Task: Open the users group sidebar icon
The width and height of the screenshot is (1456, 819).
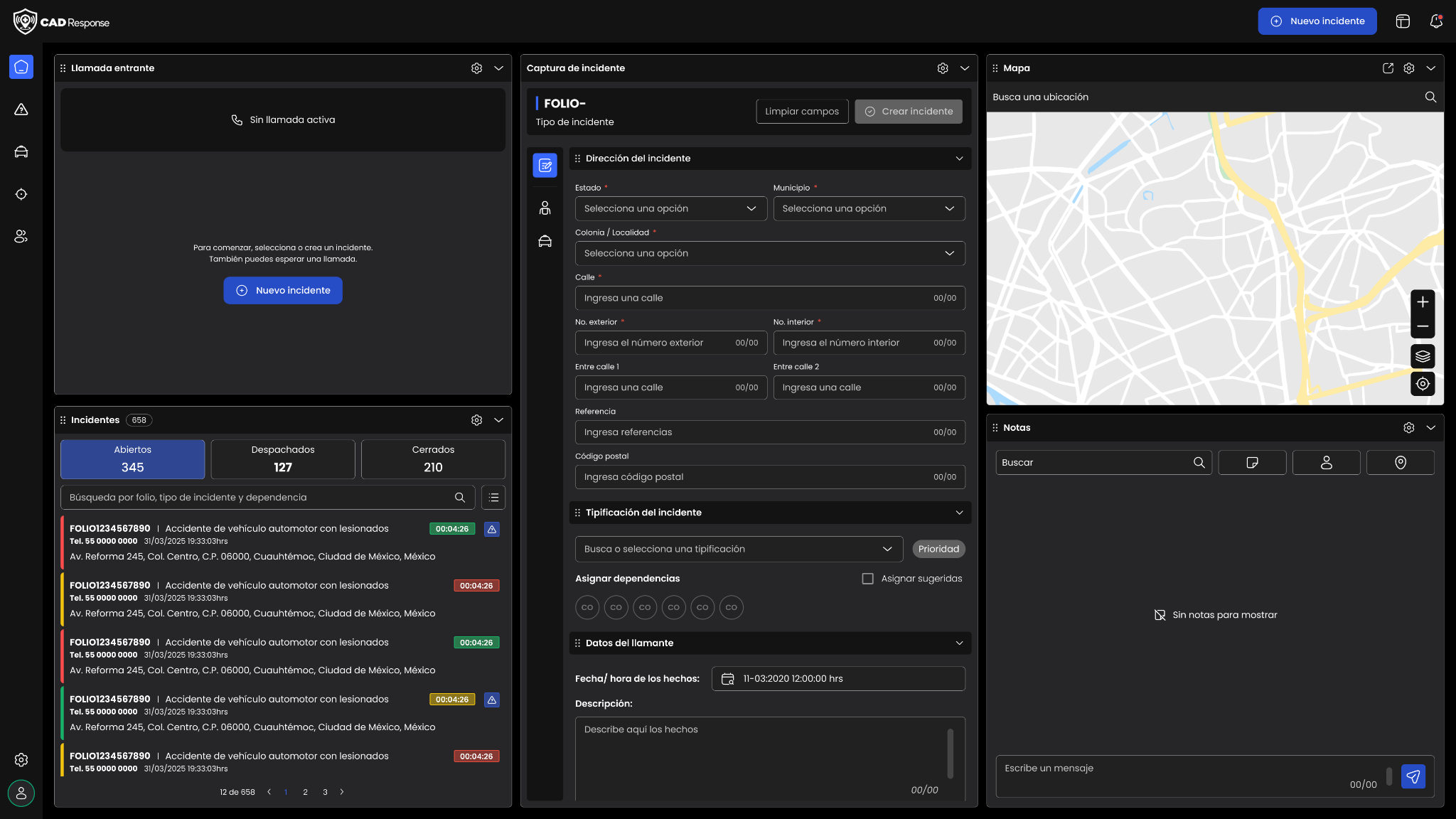Action: [x=21, y=237]
